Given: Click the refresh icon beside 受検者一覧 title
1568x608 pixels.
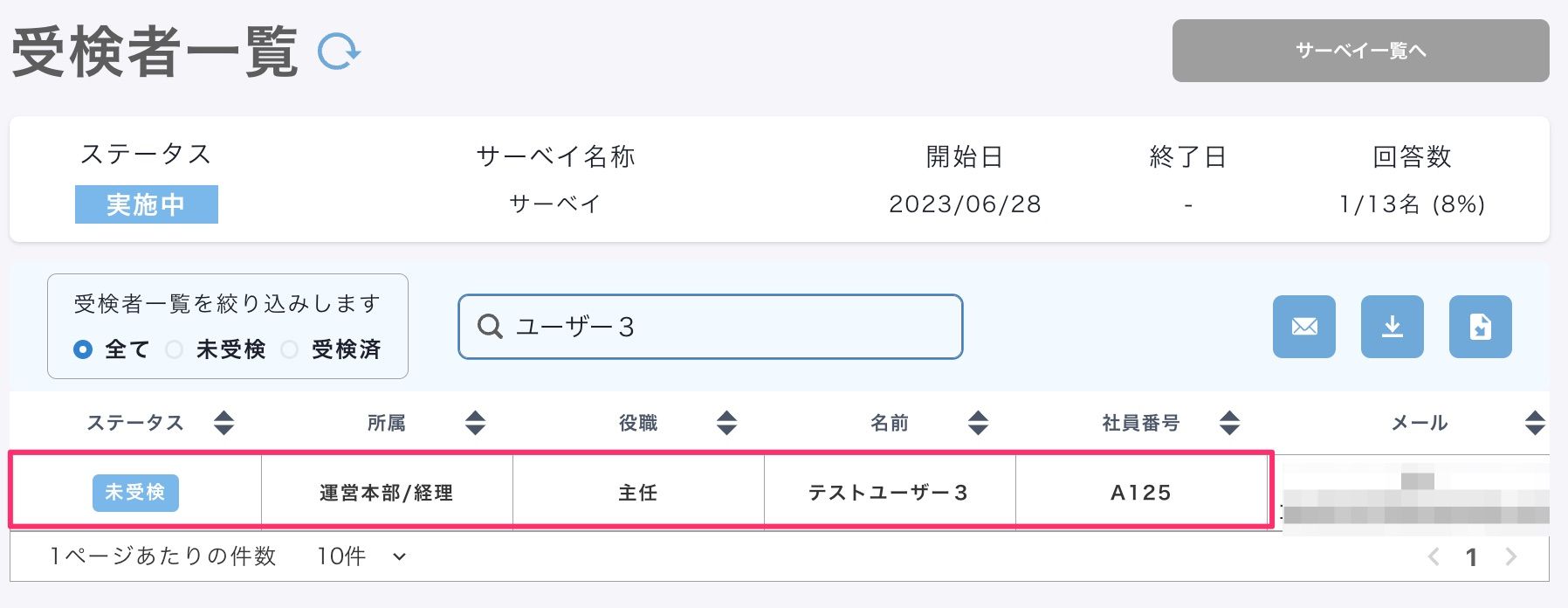Looking at the screenshot, I should (x=339, y=52).
